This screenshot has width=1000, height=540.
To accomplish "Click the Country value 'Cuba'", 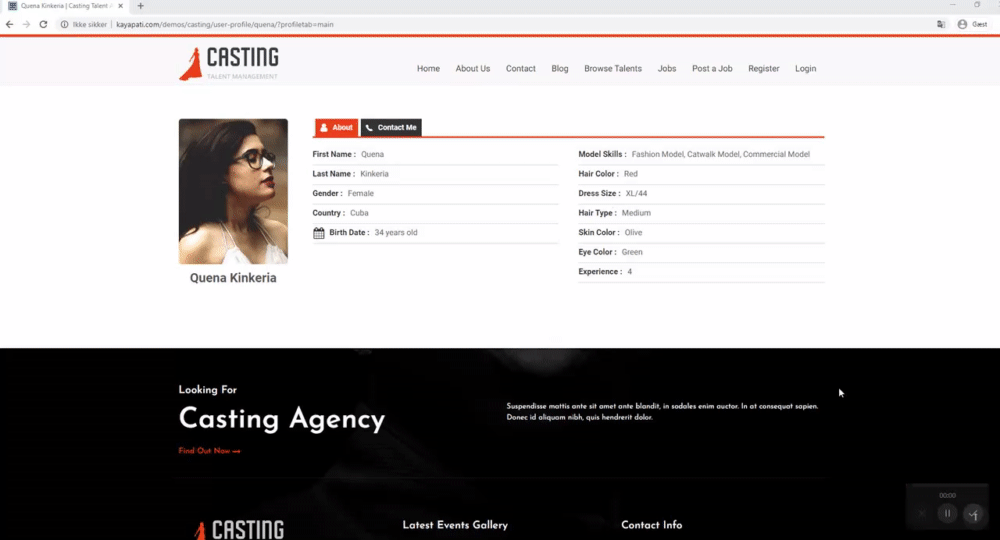I will (x=359, y=213).
